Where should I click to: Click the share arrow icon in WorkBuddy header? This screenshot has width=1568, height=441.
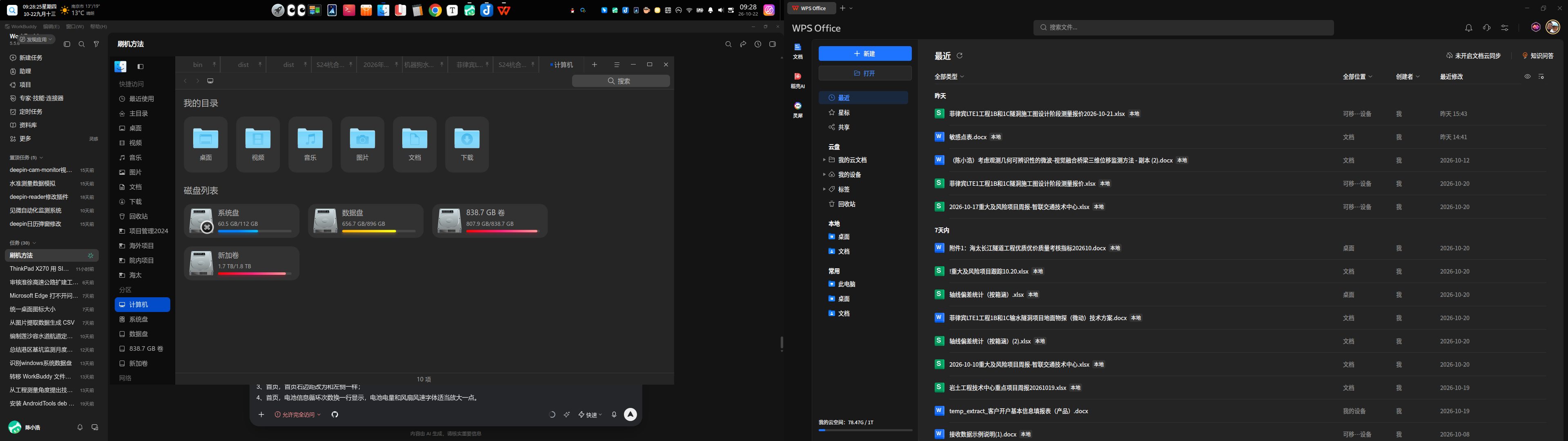pos(743,44)
